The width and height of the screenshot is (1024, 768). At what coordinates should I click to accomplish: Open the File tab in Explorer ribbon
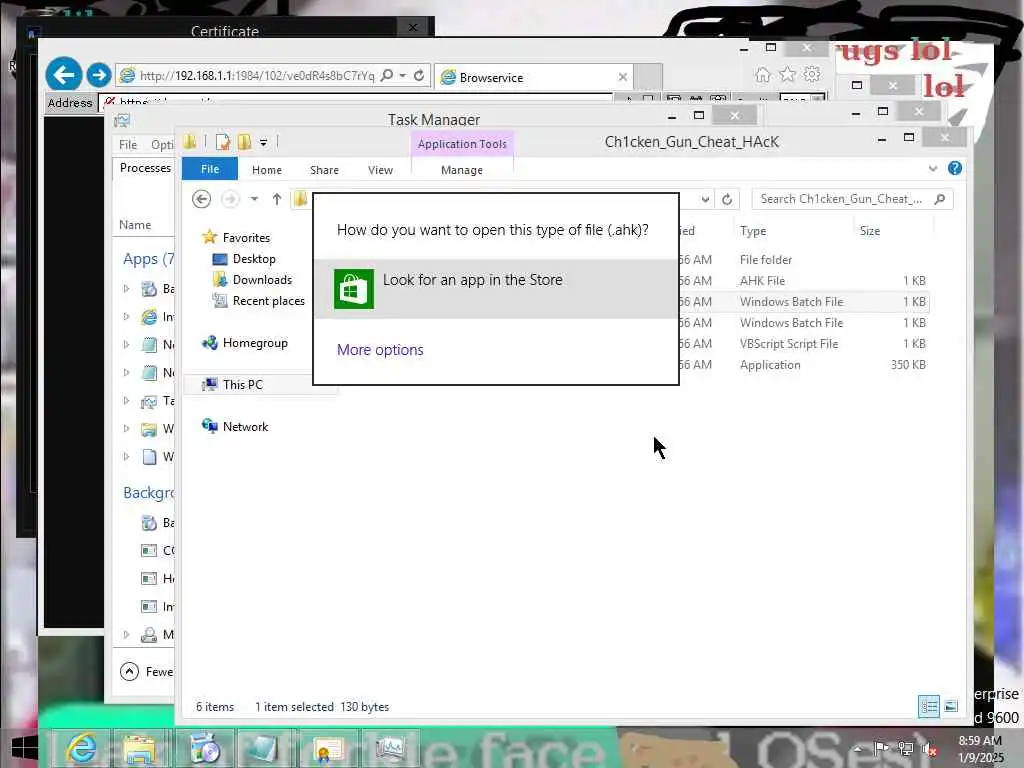point(210,169)
